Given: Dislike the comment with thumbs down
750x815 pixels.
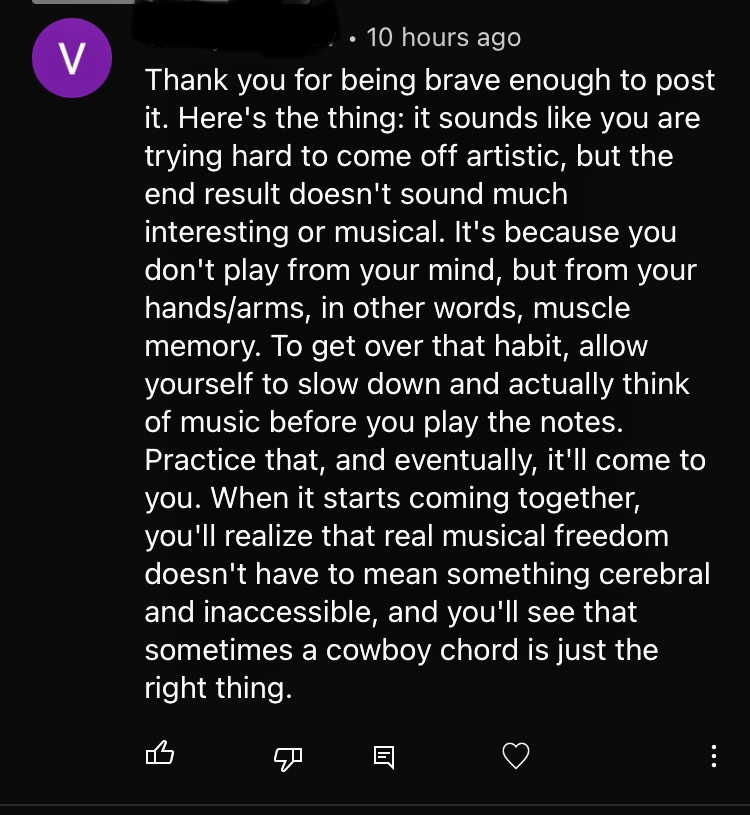Looking at the screenshot, I should [x=288, y=758].
